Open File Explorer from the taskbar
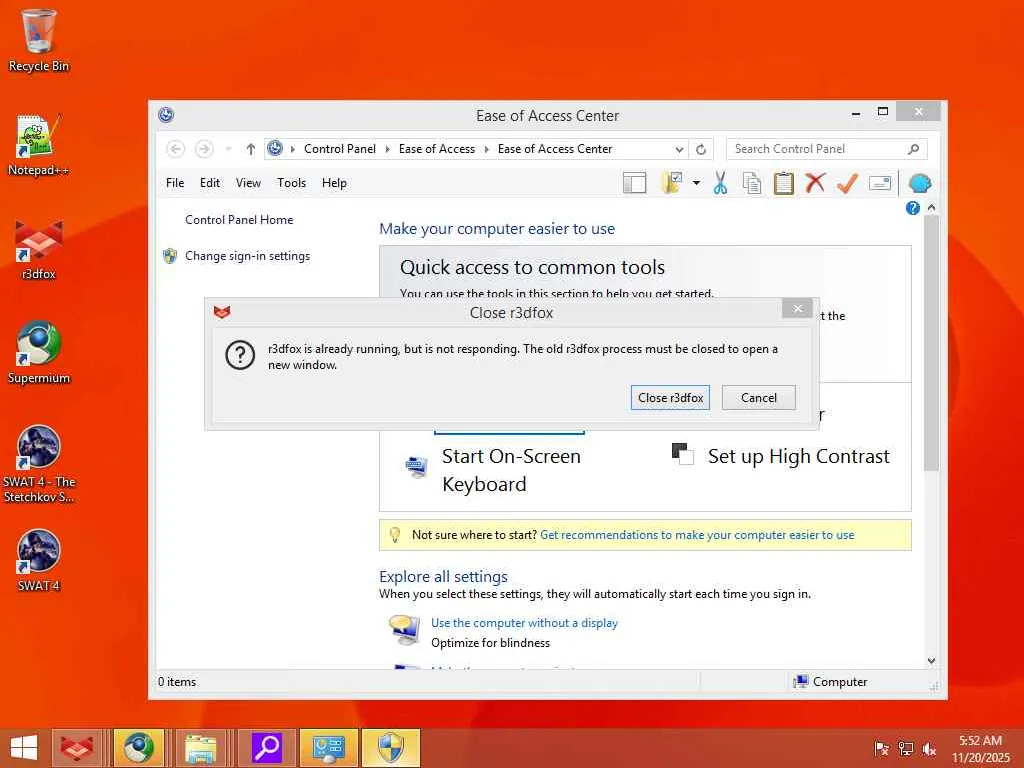 (200, 748)
